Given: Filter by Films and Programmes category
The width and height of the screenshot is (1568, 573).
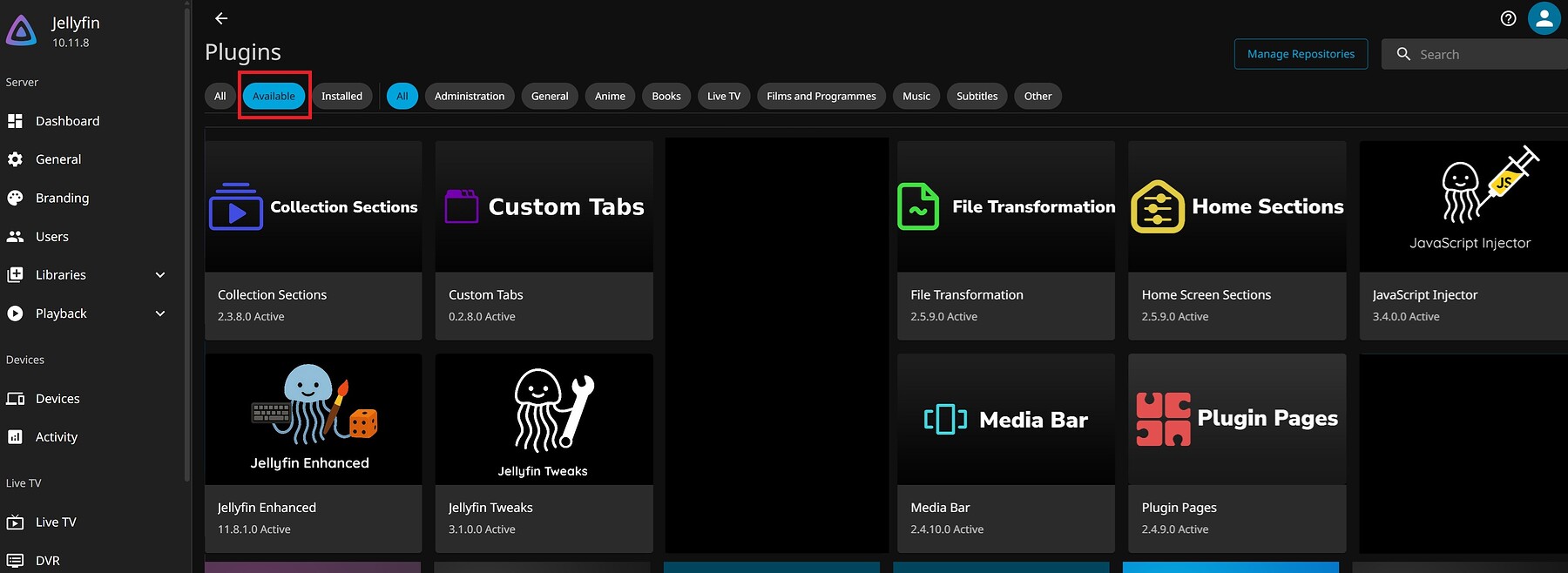Looking at the screenshot, I should tap(821, 96).
